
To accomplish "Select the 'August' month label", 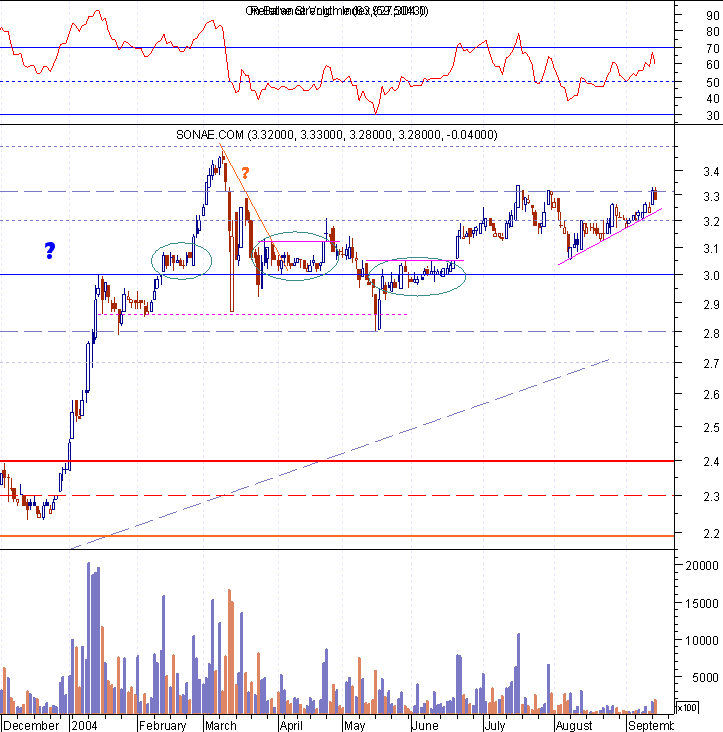I will (x=574, y=725).
